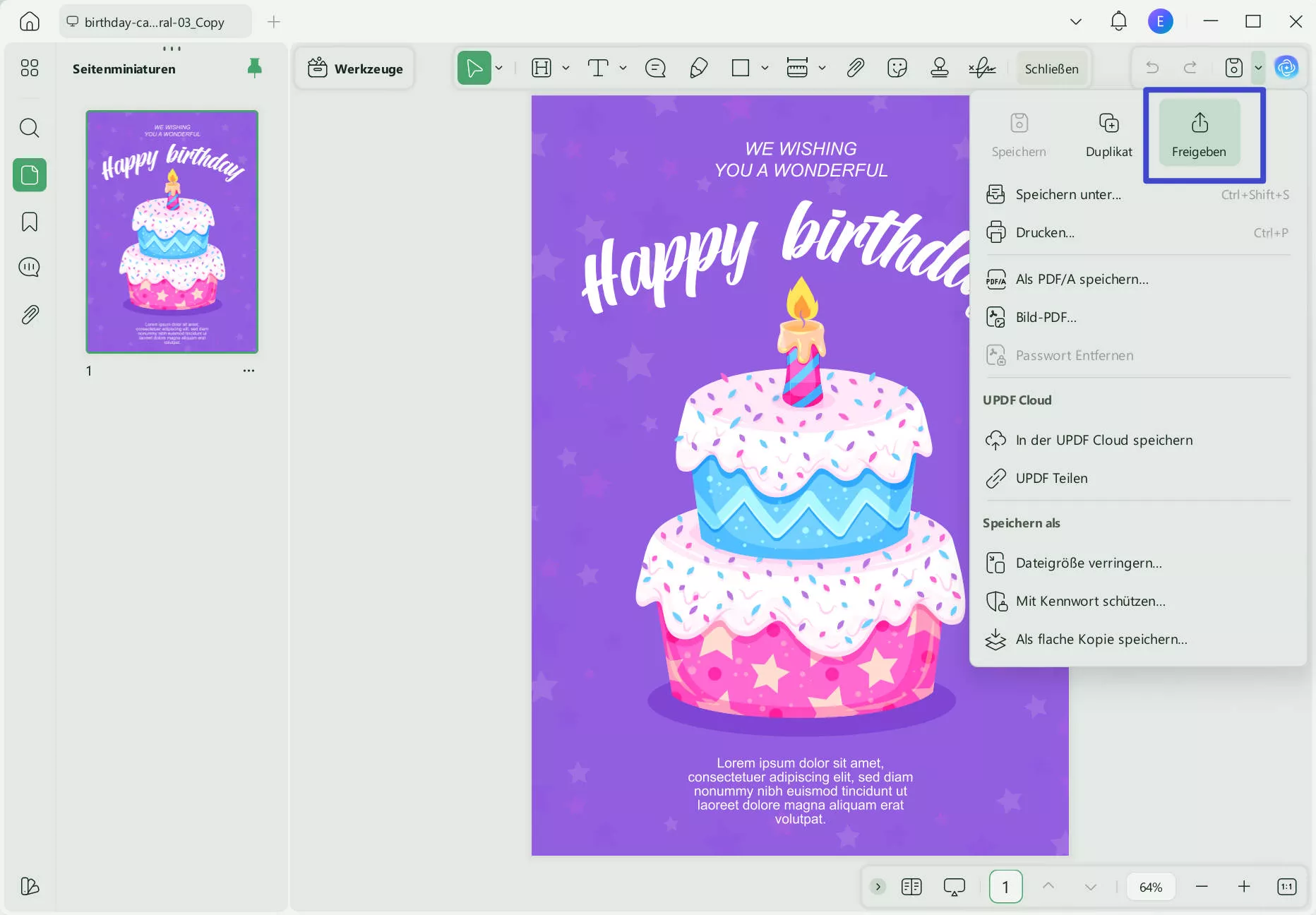Open the signature tool
The width and height of the screenshot is (1316, 915).
(981, 68)
